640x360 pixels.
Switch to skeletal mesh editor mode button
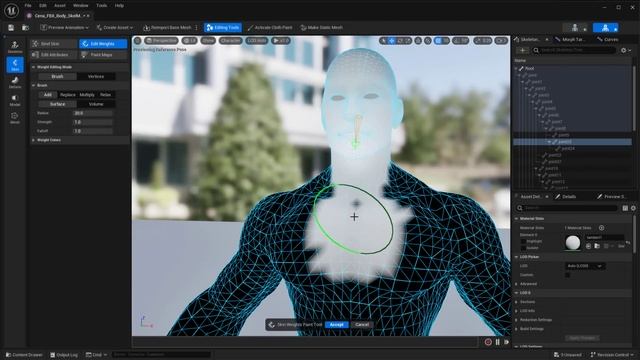(x=605, y=28)
